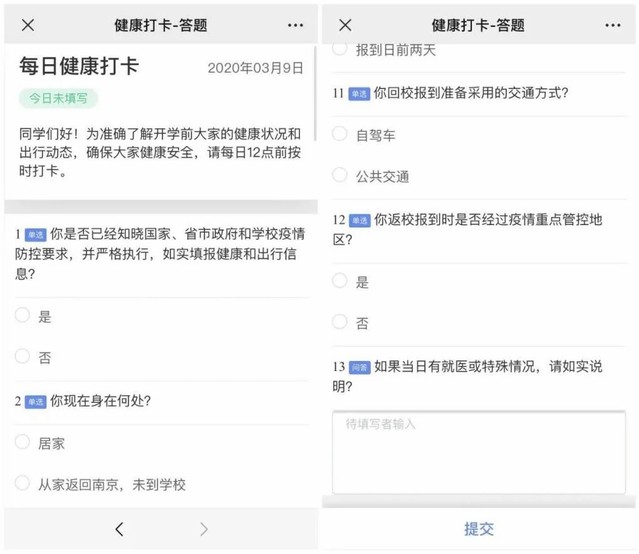
Task: Open the right panel's three-dot menu
Action: click(612, 25)
